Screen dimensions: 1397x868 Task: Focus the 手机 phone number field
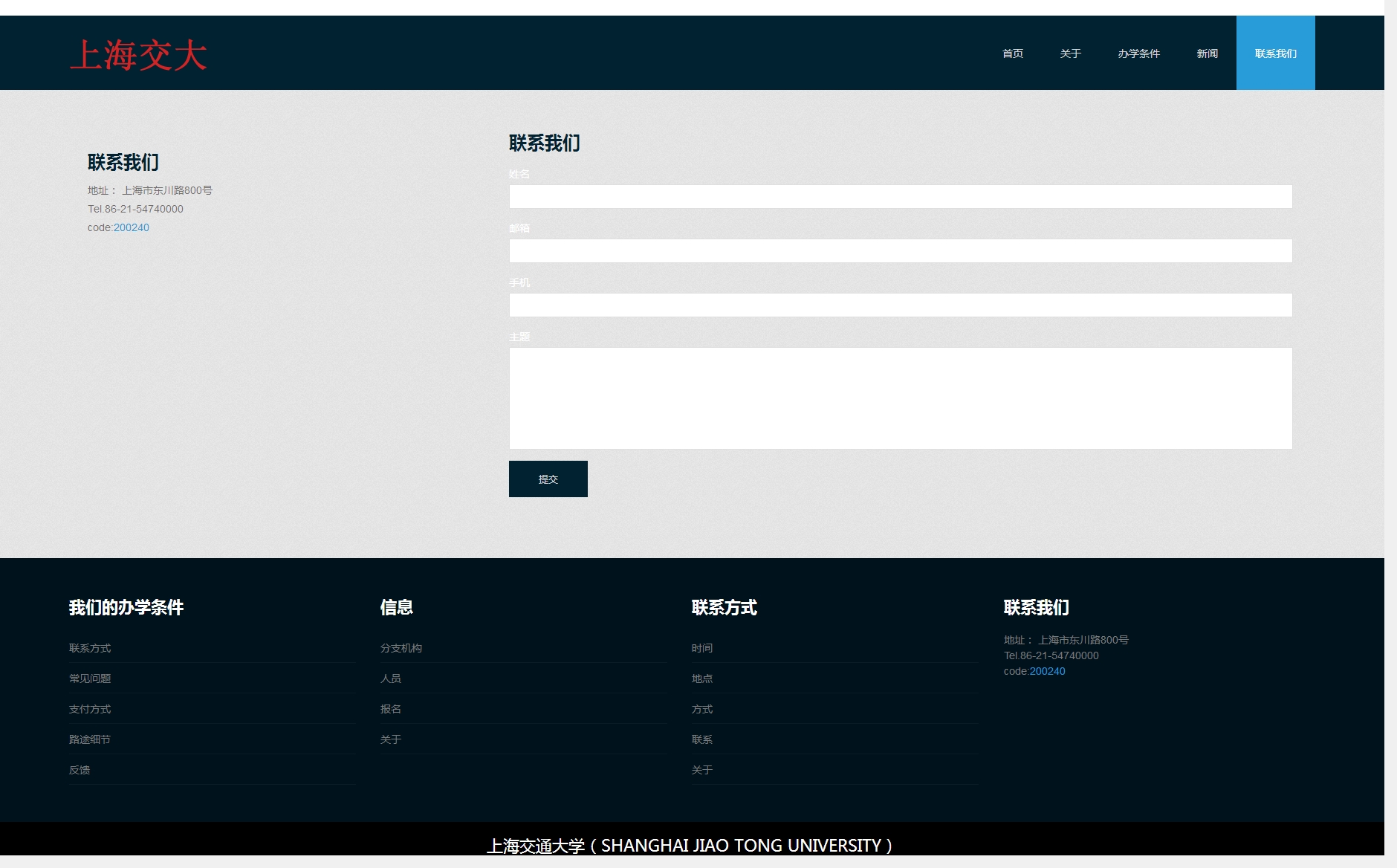900,305
